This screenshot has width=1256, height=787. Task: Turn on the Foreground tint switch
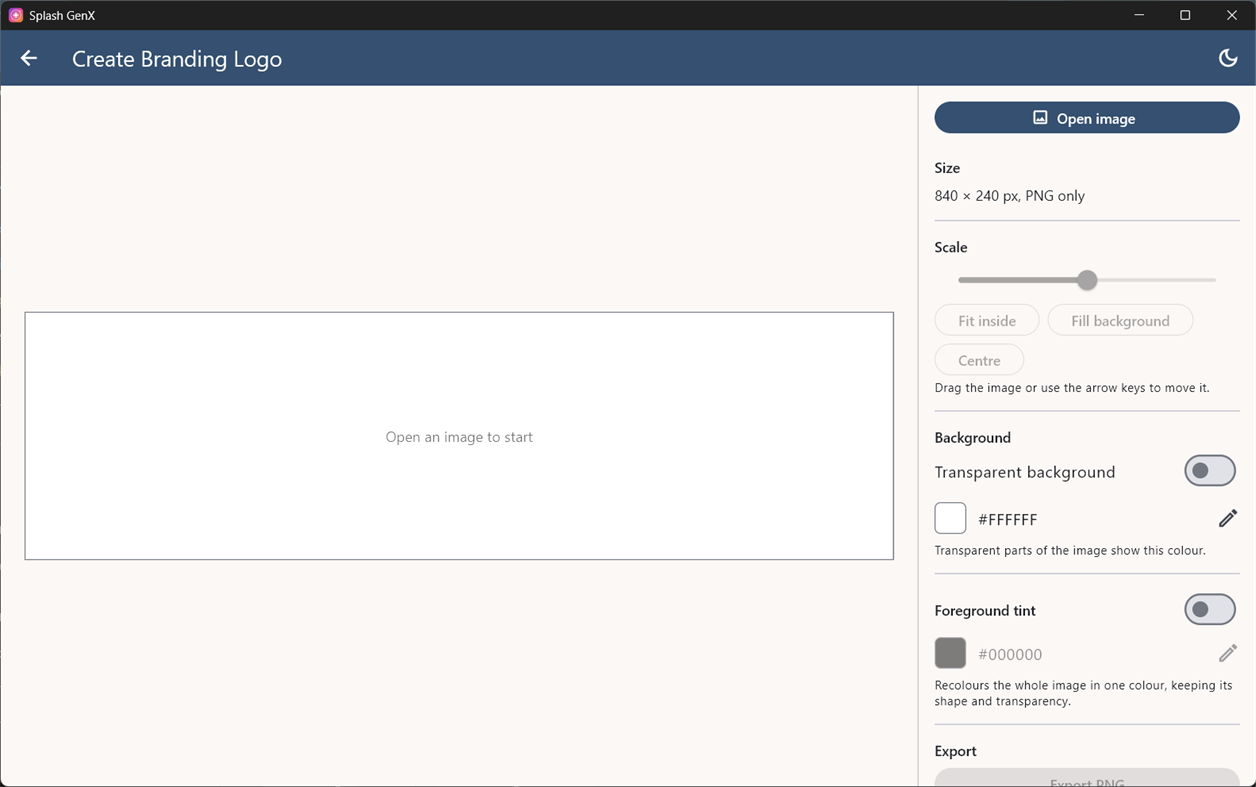click(x=1210, y=609)
